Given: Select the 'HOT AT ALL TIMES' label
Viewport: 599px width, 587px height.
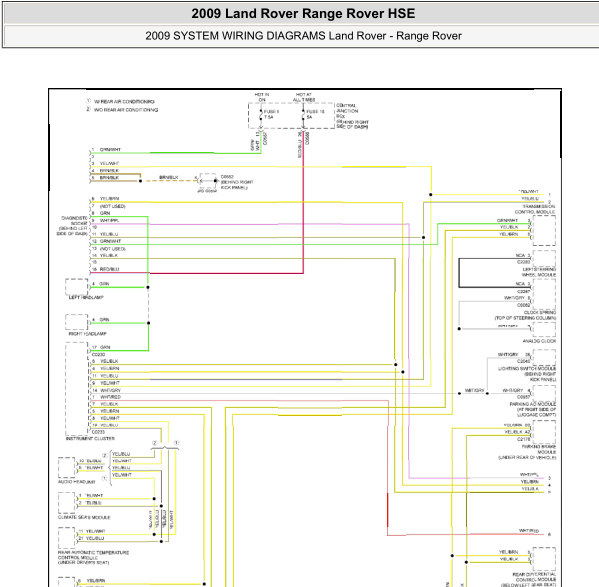Looking at the screenshot, I should tap(304, 97).
